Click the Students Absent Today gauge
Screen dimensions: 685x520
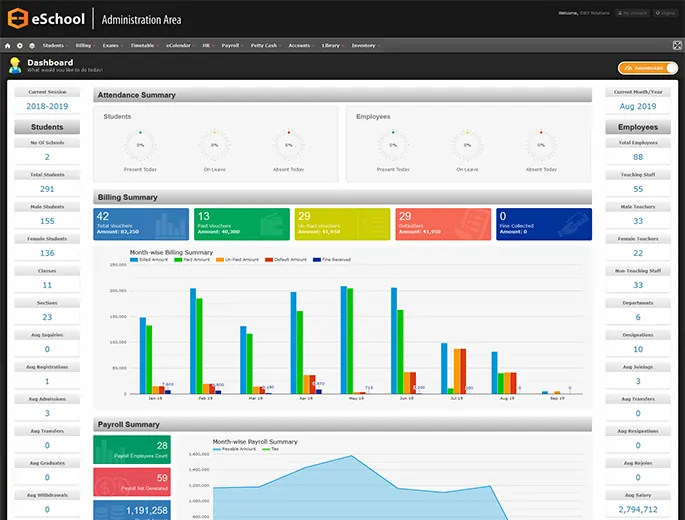coord(288,145)
